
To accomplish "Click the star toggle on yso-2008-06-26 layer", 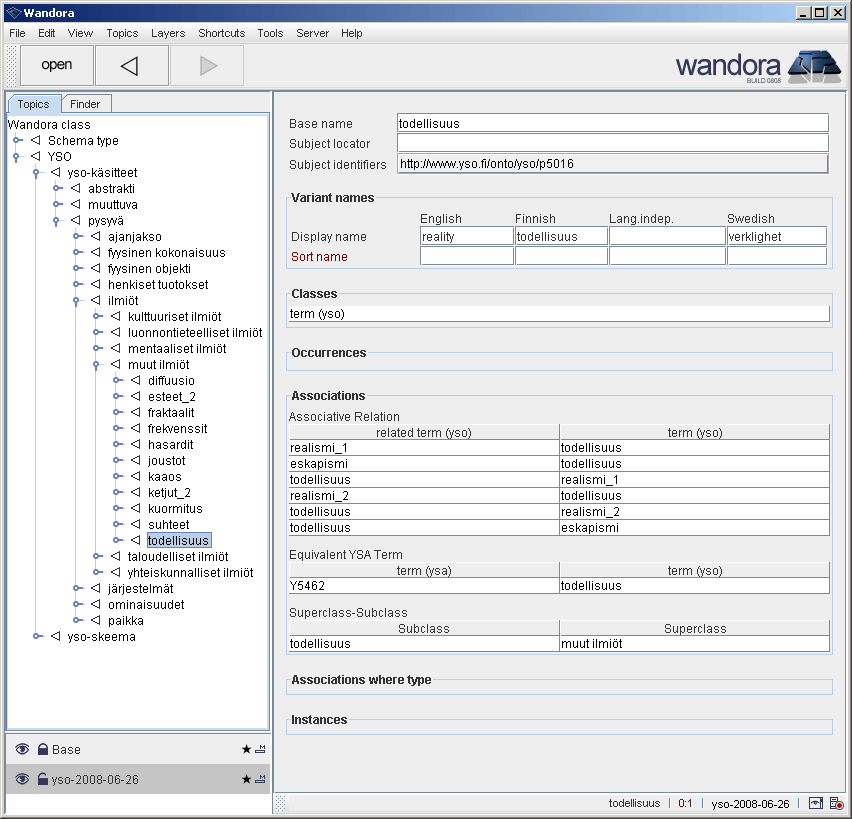I will [x=246, y=779].
